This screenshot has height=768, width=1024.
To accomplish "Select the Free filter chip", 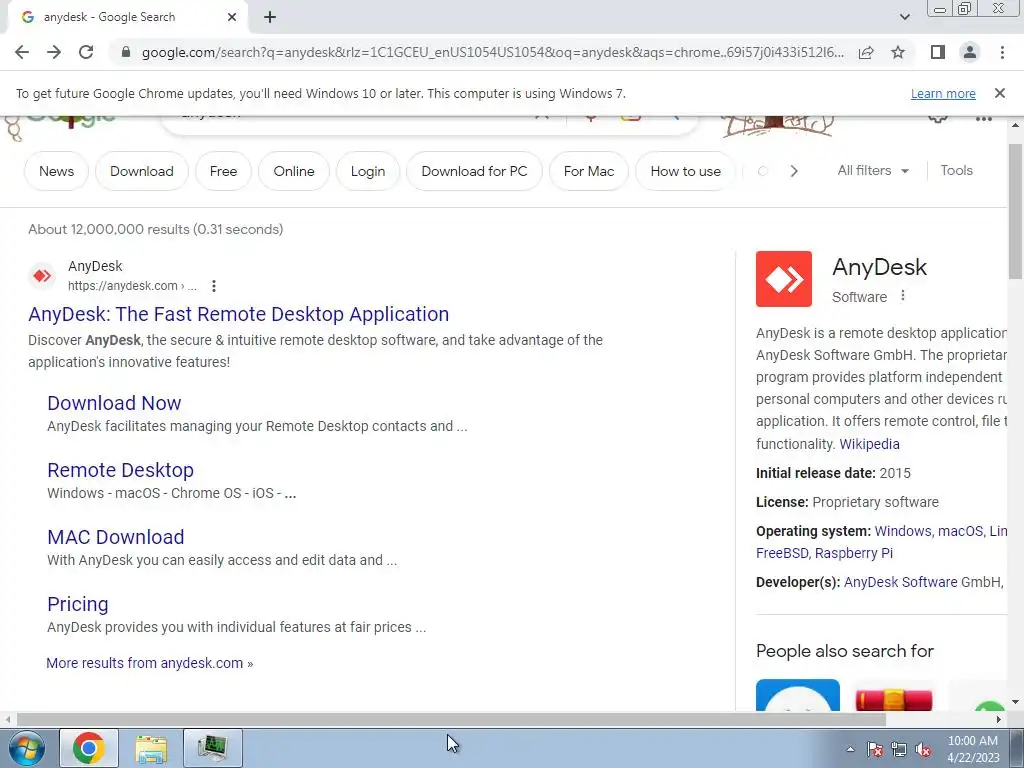I will point(223,171).
